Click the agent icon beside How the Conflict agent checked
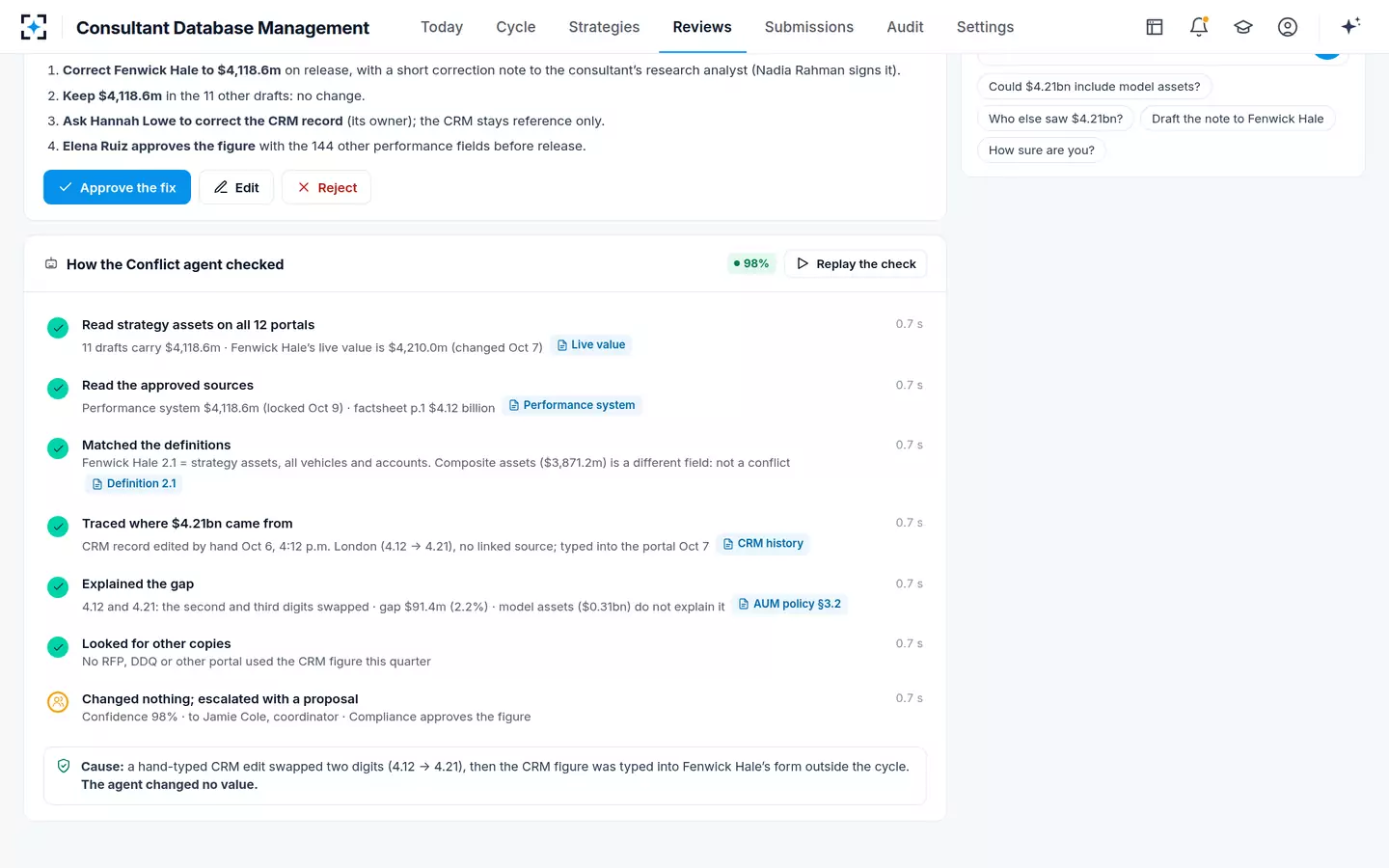This screenshot has height=868, width=1389. coord(51,263)
